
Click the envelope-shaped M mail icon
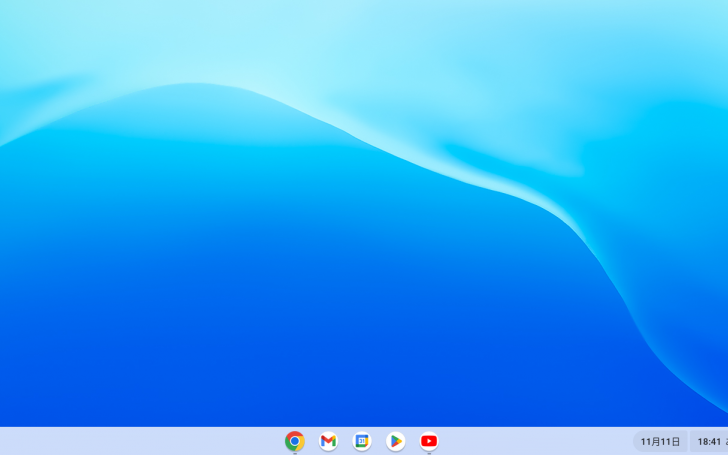(328, 441)
